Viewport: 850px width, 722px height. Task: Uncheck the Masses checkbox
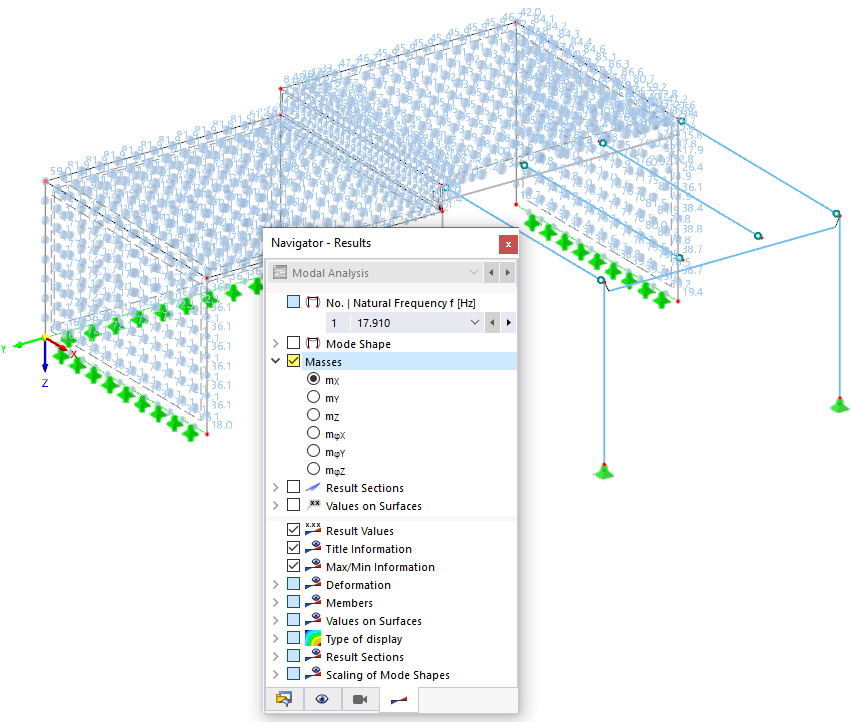pos(293,361)
